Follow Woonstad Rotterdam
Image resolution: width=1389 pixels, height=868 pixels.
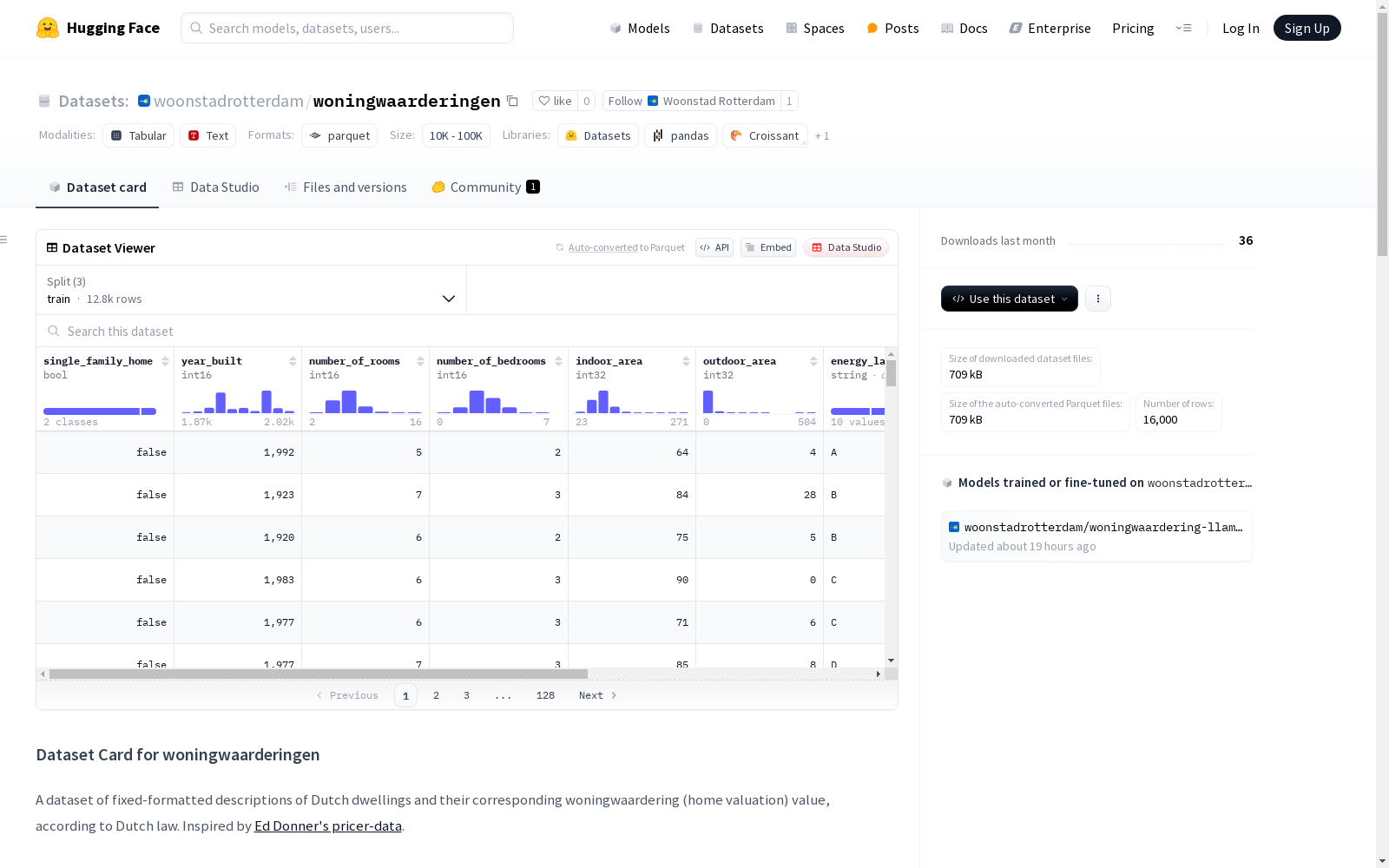tap(692, 101)
